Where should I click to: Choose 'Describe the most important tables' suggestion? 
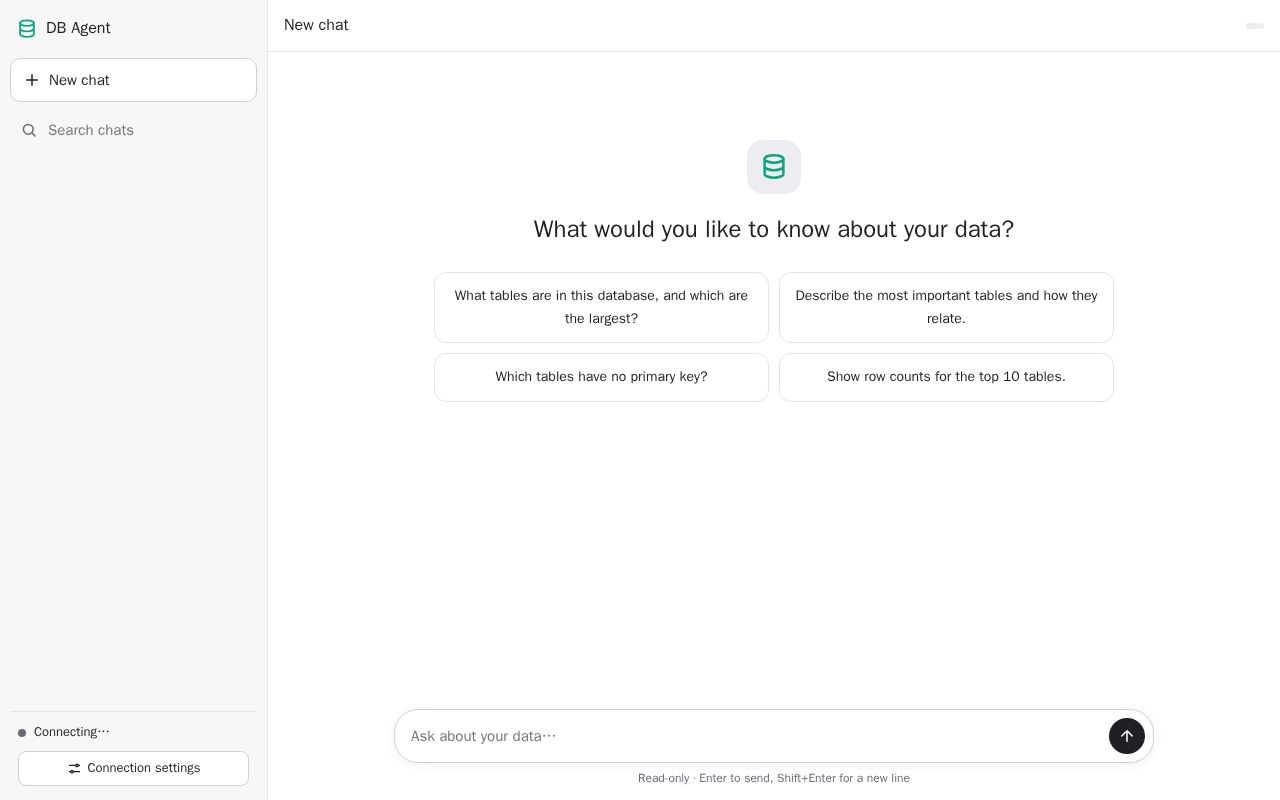pos(946,307)
